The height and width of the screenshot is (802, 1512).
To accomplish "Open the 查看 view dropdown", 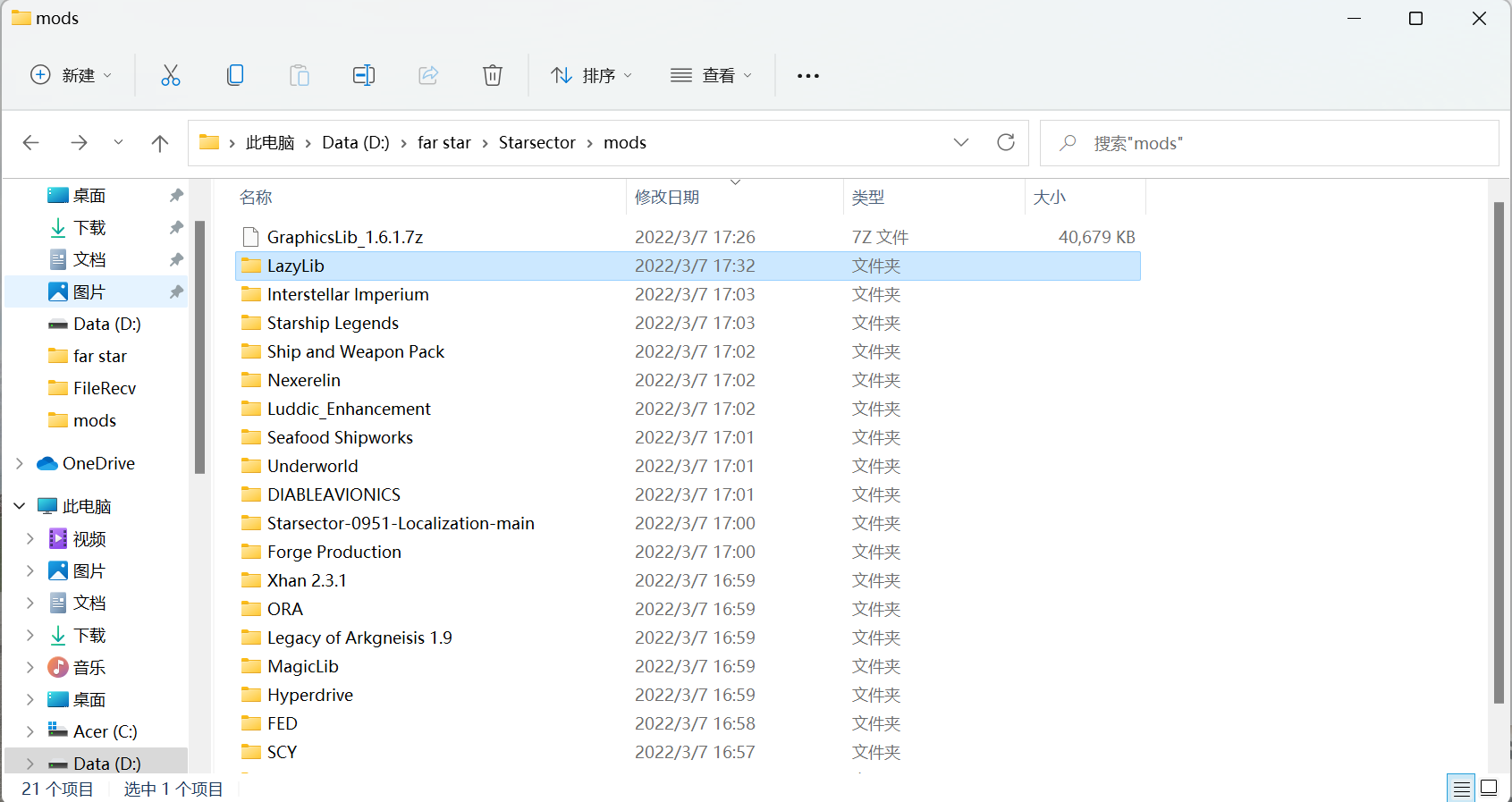I will pyautogui.click(x=711, y=76).
